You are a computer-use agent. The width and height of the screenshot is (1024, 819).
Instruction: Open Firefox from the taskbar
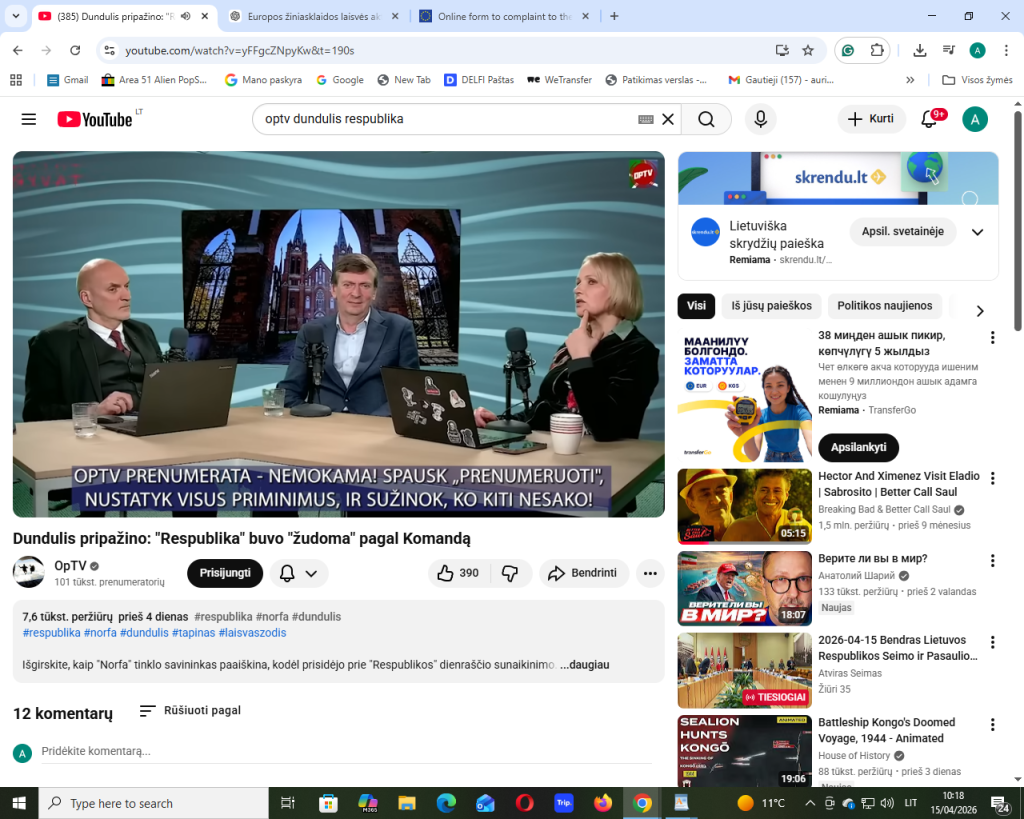coord(603,803)
